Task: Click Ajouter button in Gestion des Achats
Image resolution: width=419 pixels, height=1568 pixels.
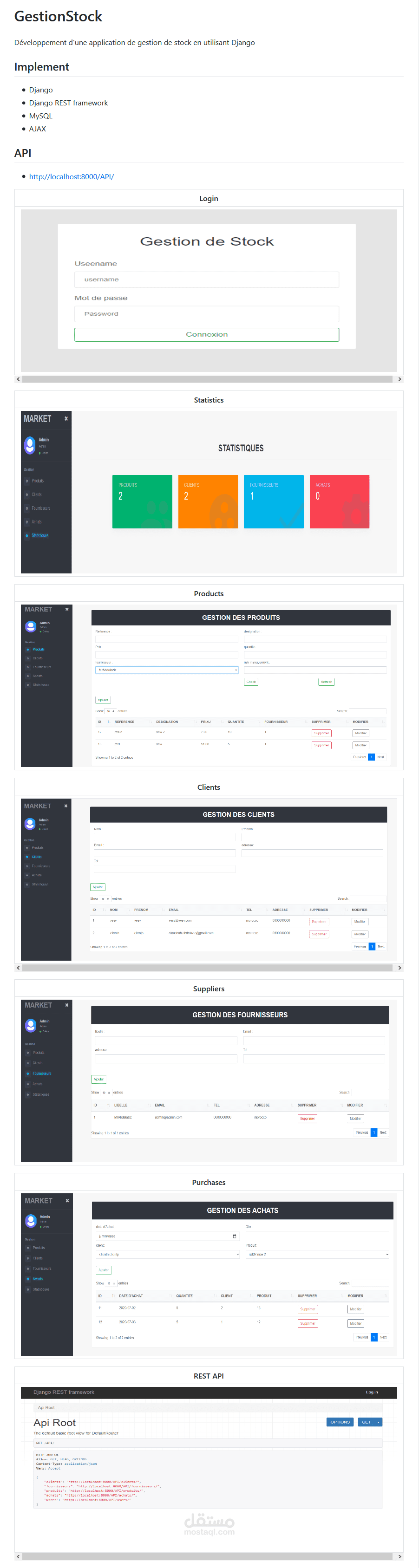Action: [104, 1270]
